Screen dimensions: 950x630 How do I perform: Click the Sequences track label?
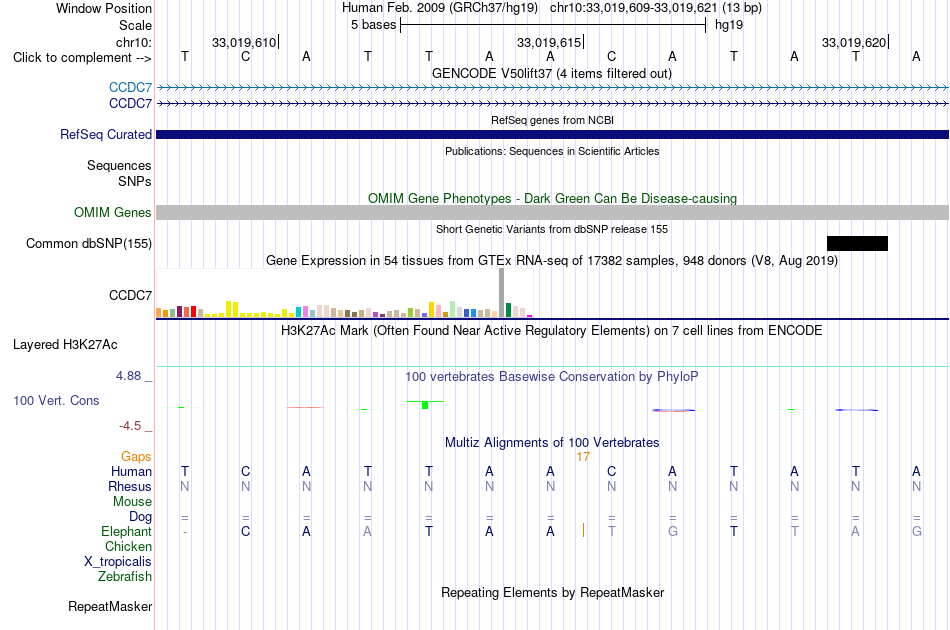(119, 165)
